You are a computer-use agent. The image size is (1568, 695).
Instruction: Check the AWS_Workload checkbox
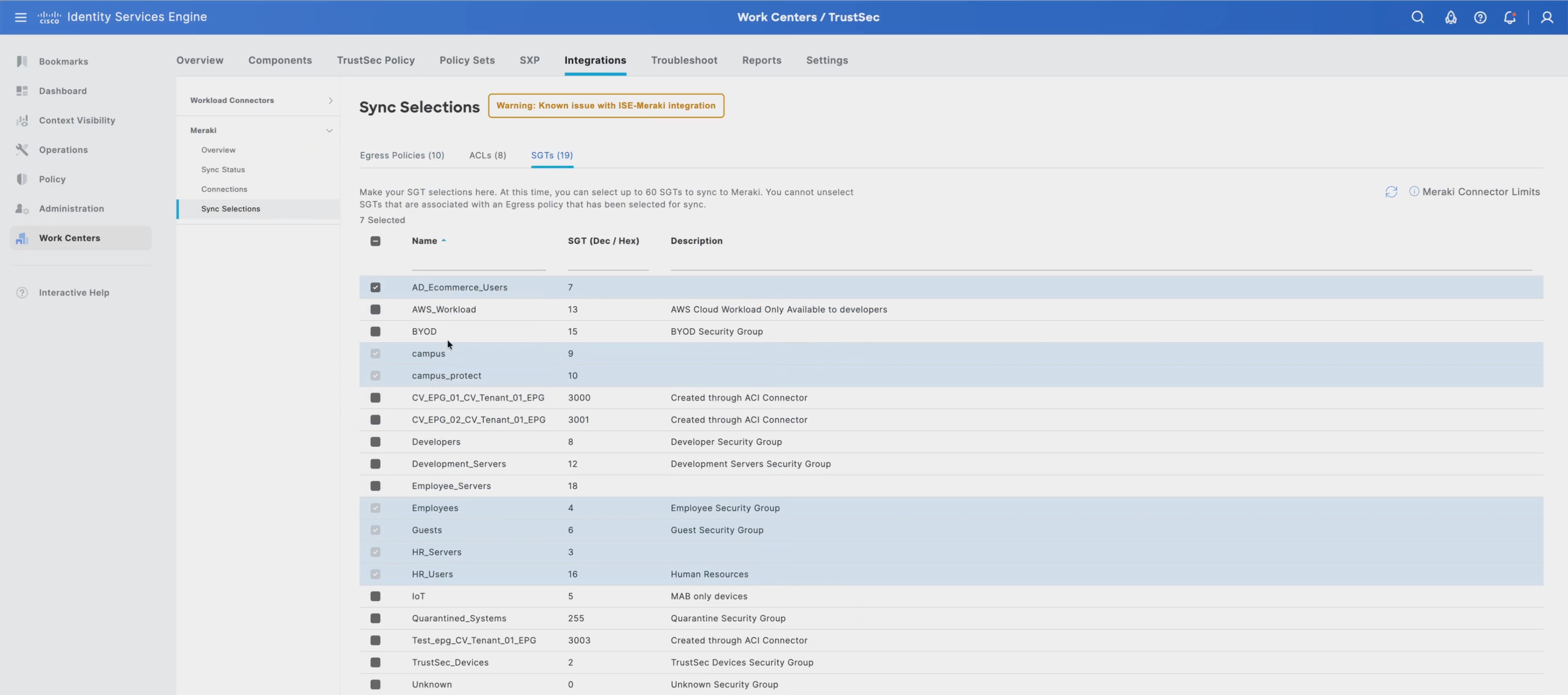(x=375, y=309)
